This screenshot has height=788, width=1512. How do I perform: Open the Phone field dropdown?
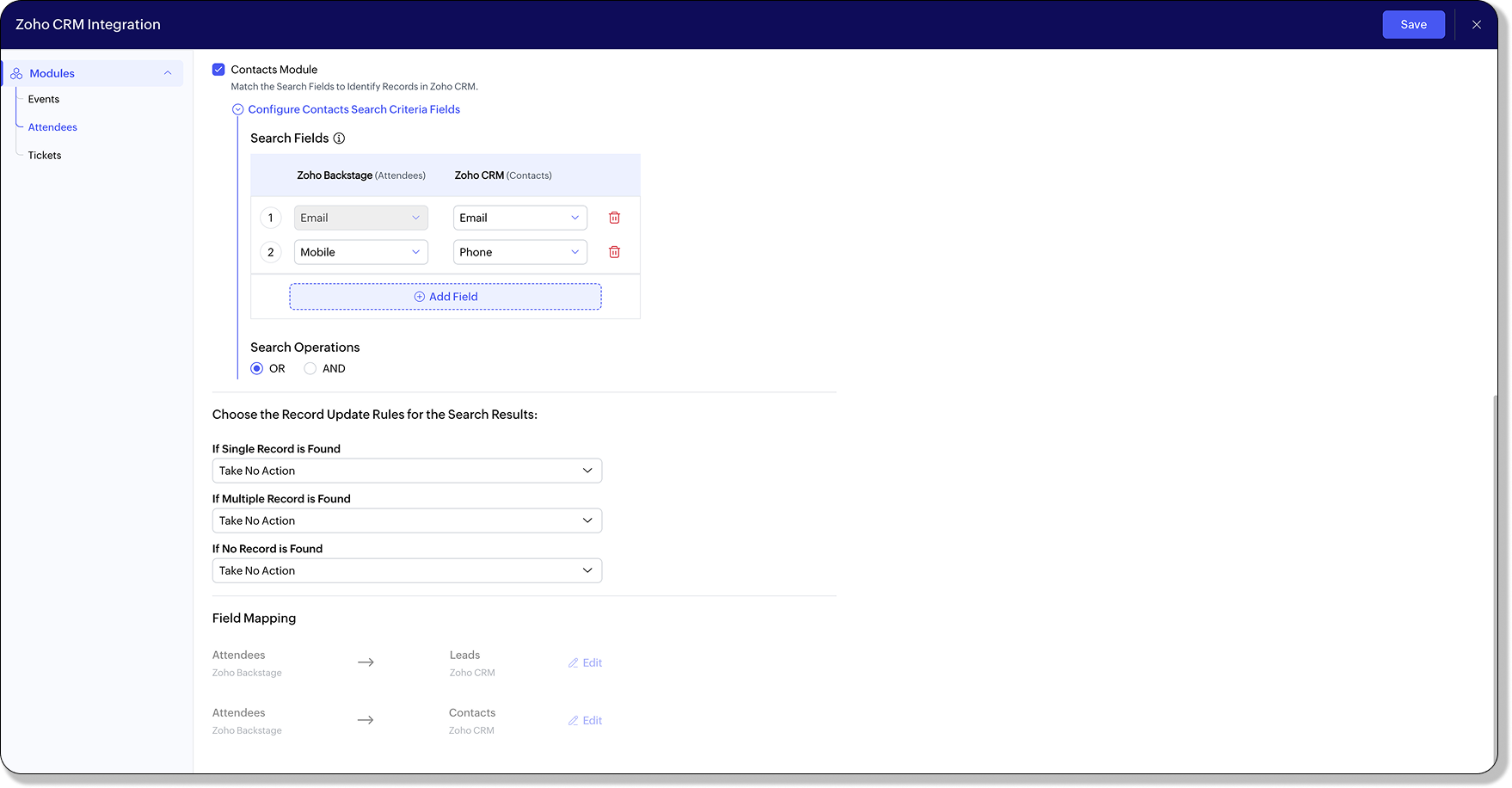[520, 252]
